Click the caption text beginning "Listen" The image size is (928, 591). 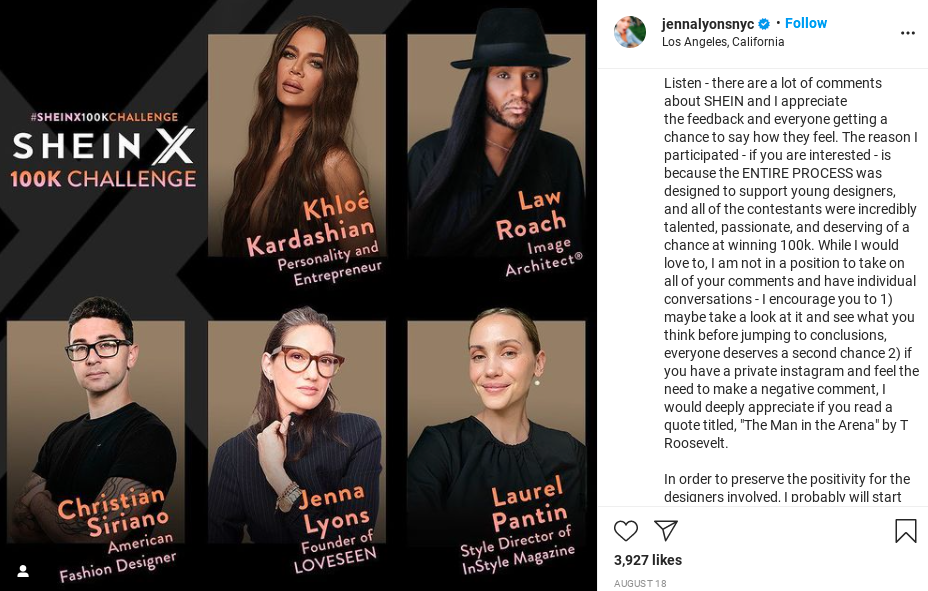click(791, 263)
